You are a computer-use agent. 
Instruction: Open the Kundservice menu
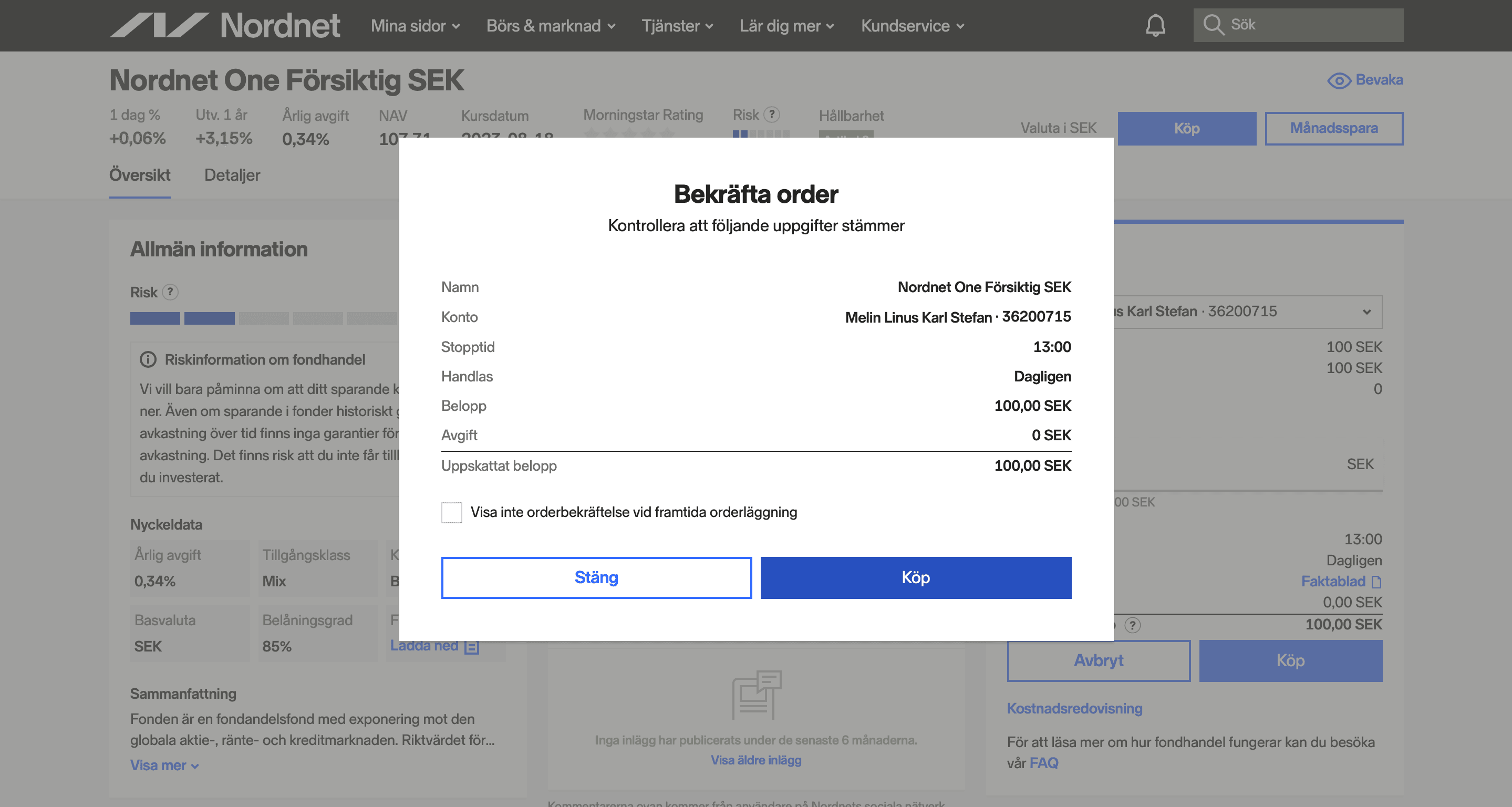point(912,26)
